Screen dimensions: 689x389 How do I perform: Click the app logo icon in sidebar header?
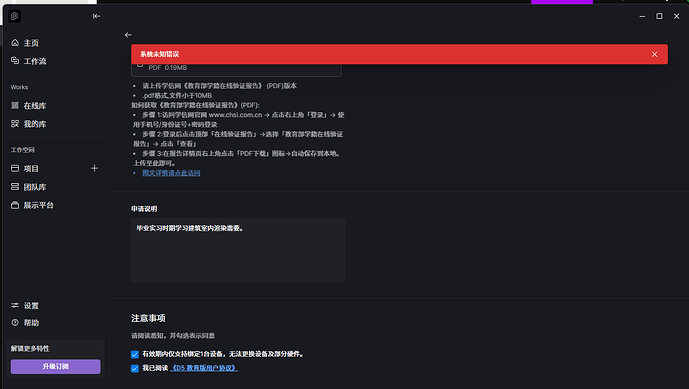click(15, 16)
